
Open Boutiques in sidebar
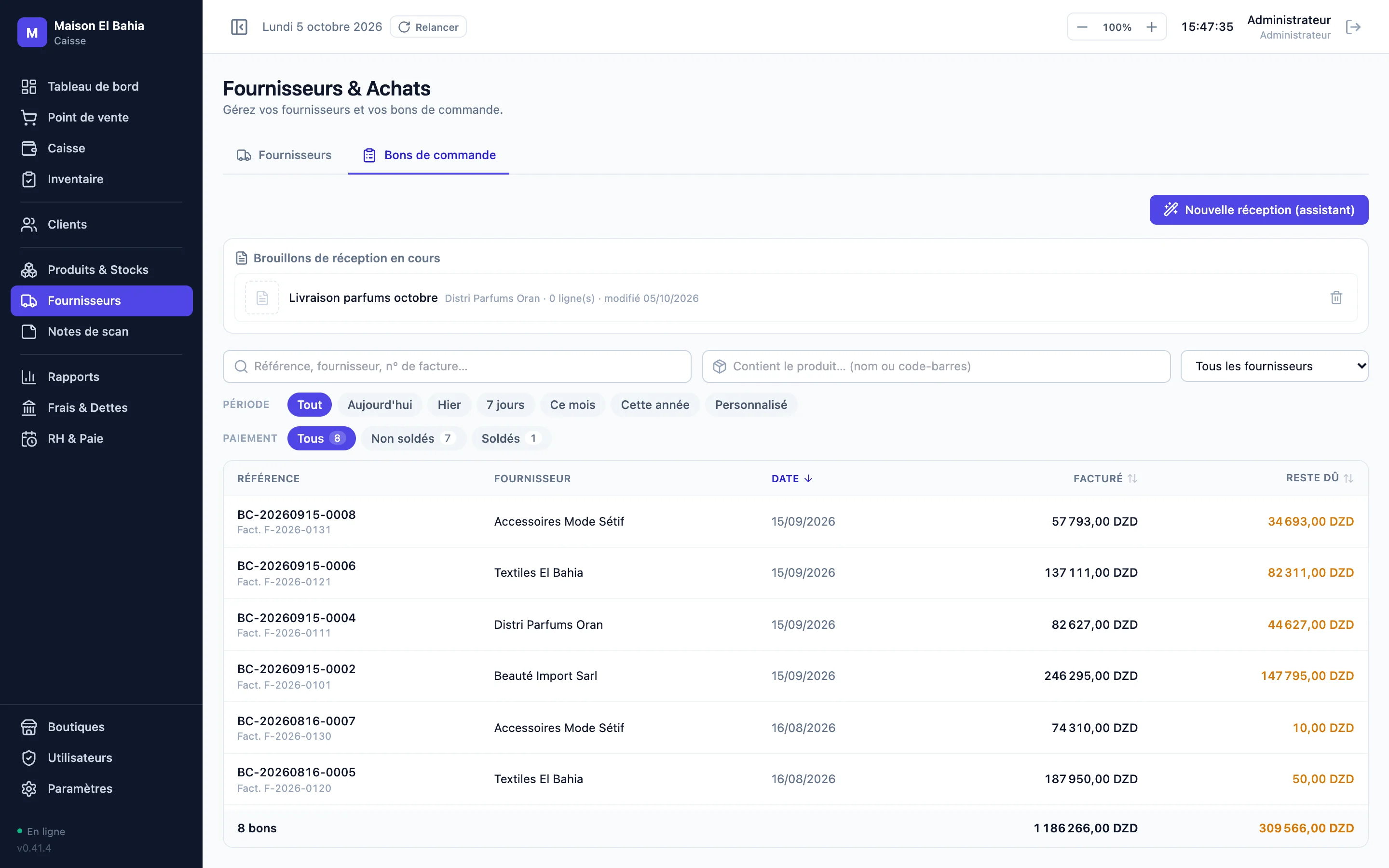(102, 727)
